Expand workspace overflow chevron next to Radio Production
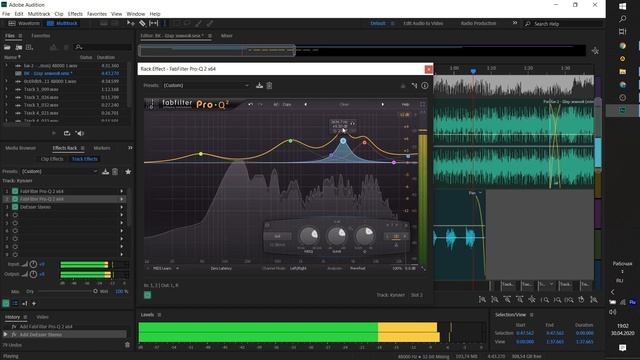 click(515, 23)
